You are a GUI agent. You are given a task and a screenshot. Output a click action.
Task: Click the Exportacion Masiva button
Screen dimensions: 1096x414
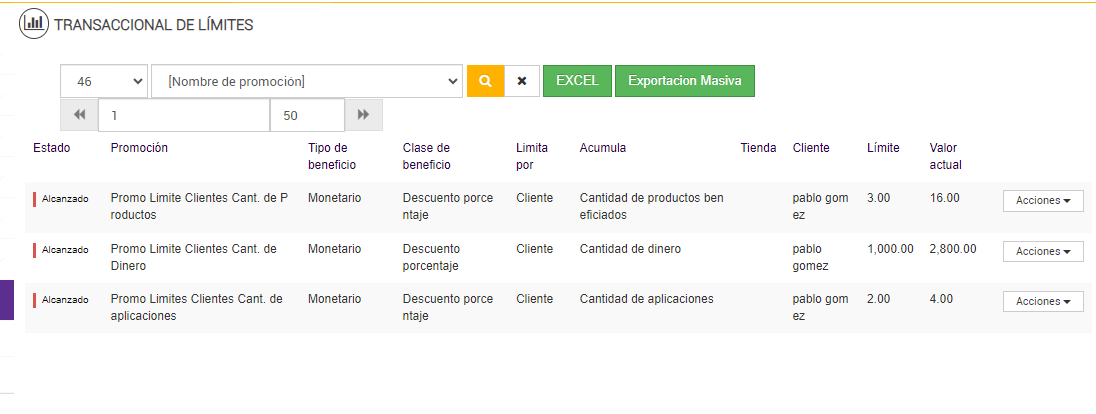[684, 81]
